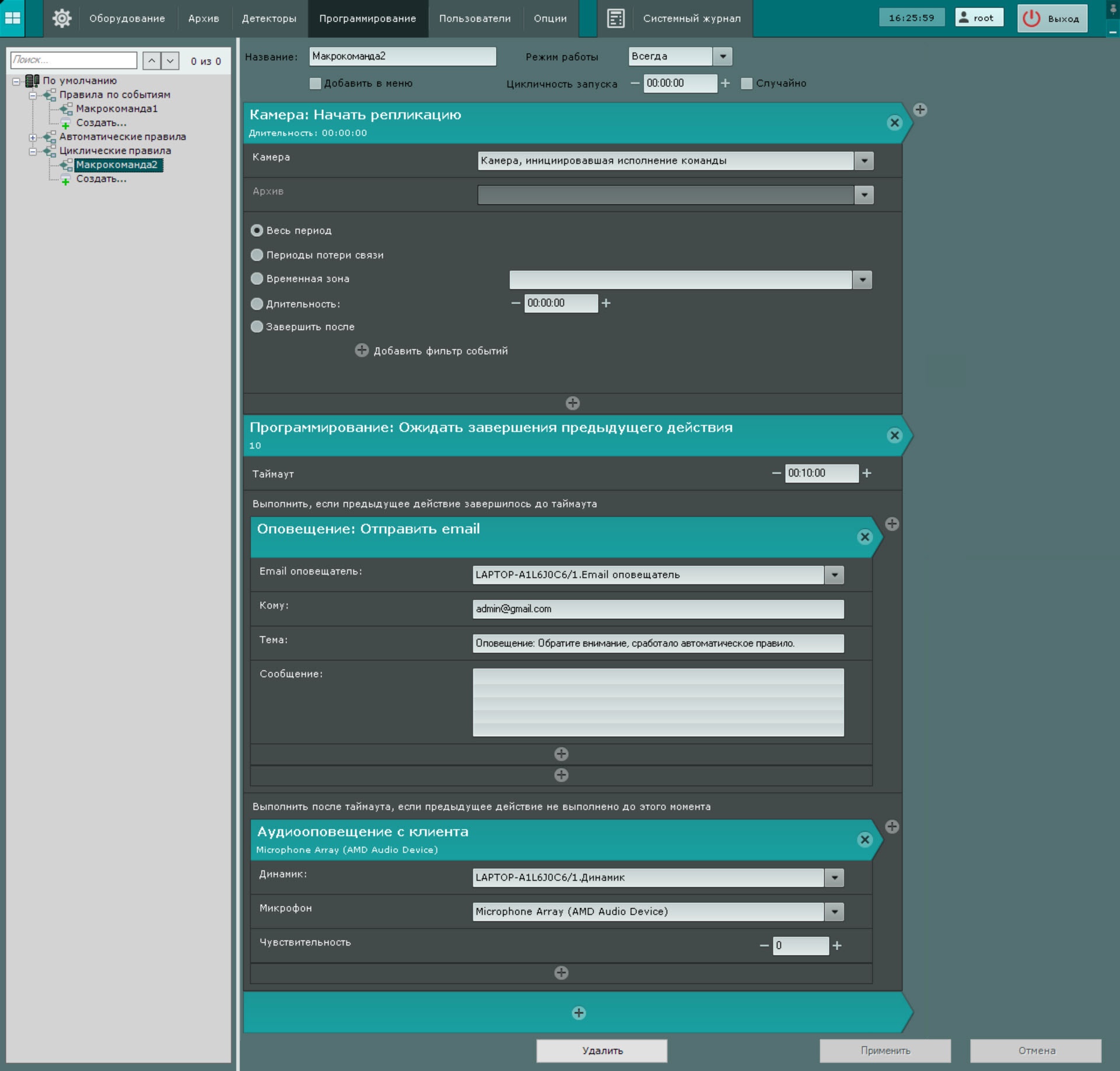Viewport: 1120px width, 1071px height.
Task: Remove the Send email action block
Action: 864,537
